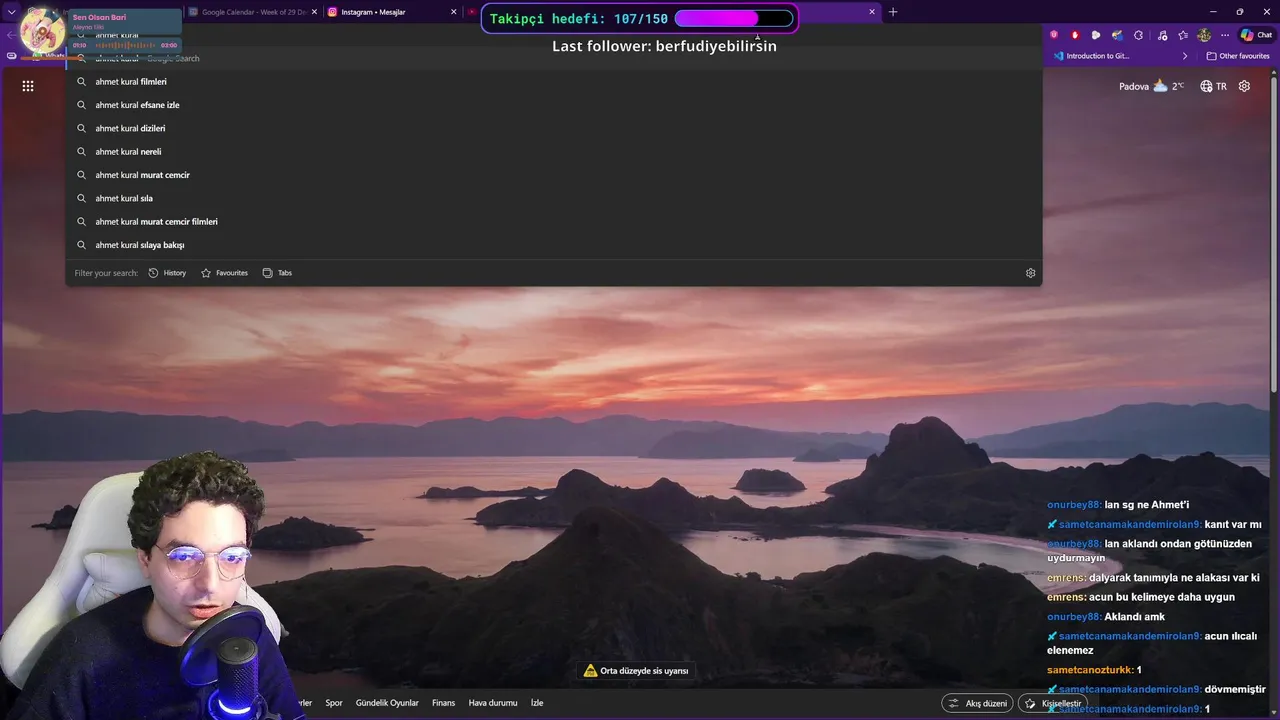This screenshot has height=720, width=1280.
Task: Click 'Orta düzeyde sis uyarısı' alert
Action: [636, 671]
